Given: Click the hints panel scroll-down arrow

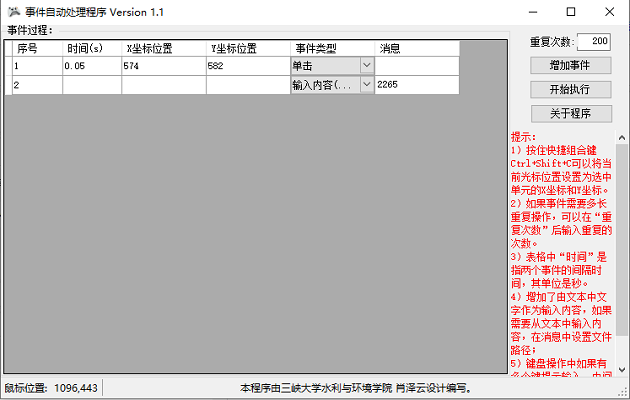Looking at the screenshot, I should tap(622, 369).
